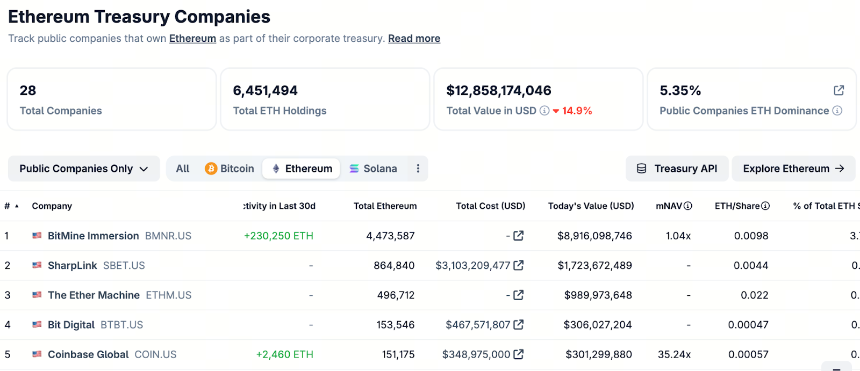Click the Bitcoin coin icon in filter tabs
860x371 pixels.
coord(211,168)
